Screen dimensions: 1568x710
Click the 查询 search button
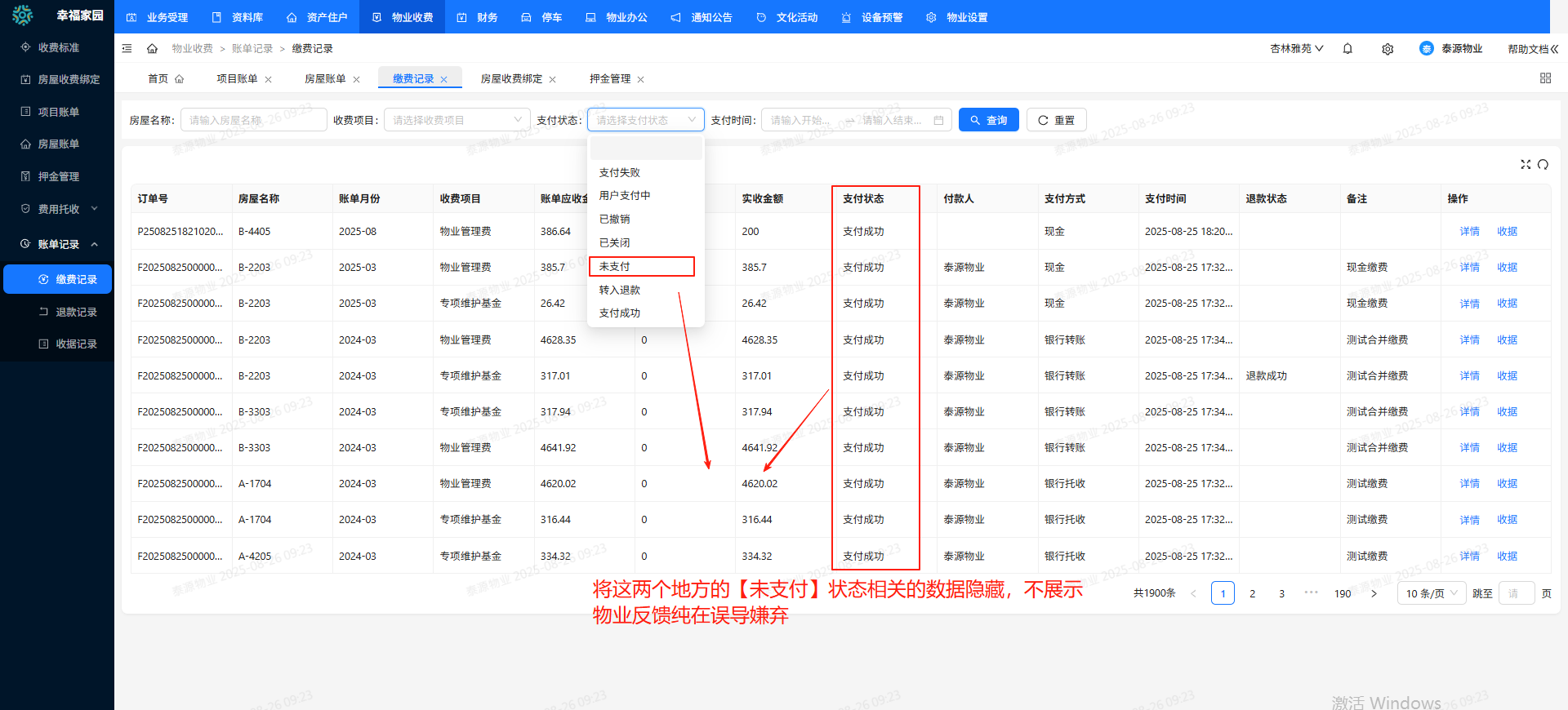pyautogui.click(x=988, y=121)
